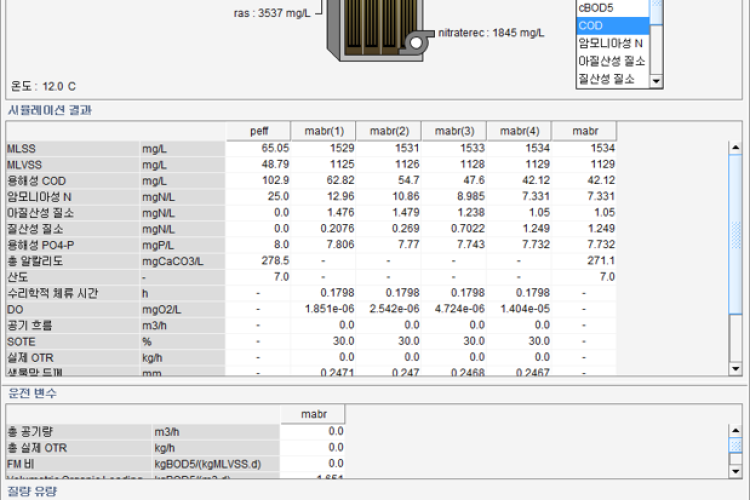Click the 온도 : 12.0 C label

click(x=44, y=87)
